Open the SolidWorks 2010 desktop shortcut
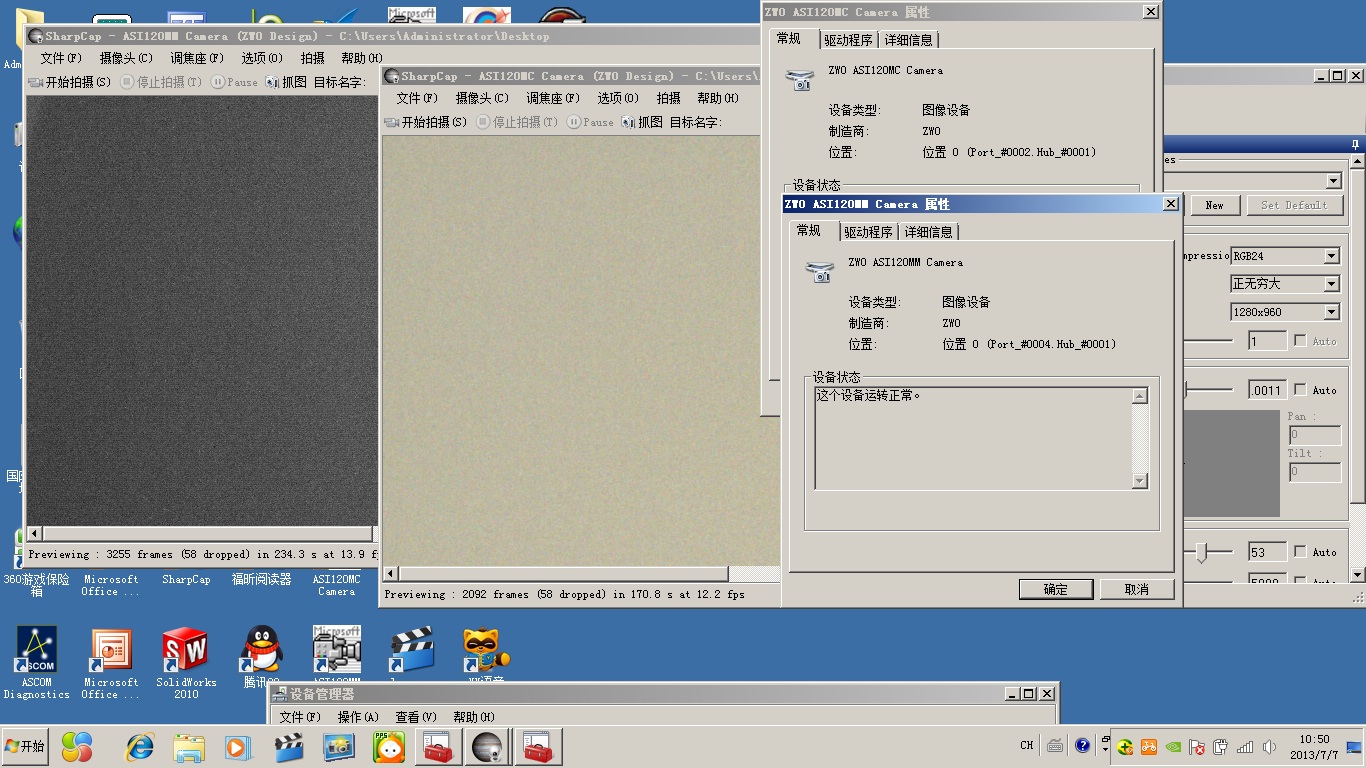This screenshot has width=1366, height=768. coord(186,662)
